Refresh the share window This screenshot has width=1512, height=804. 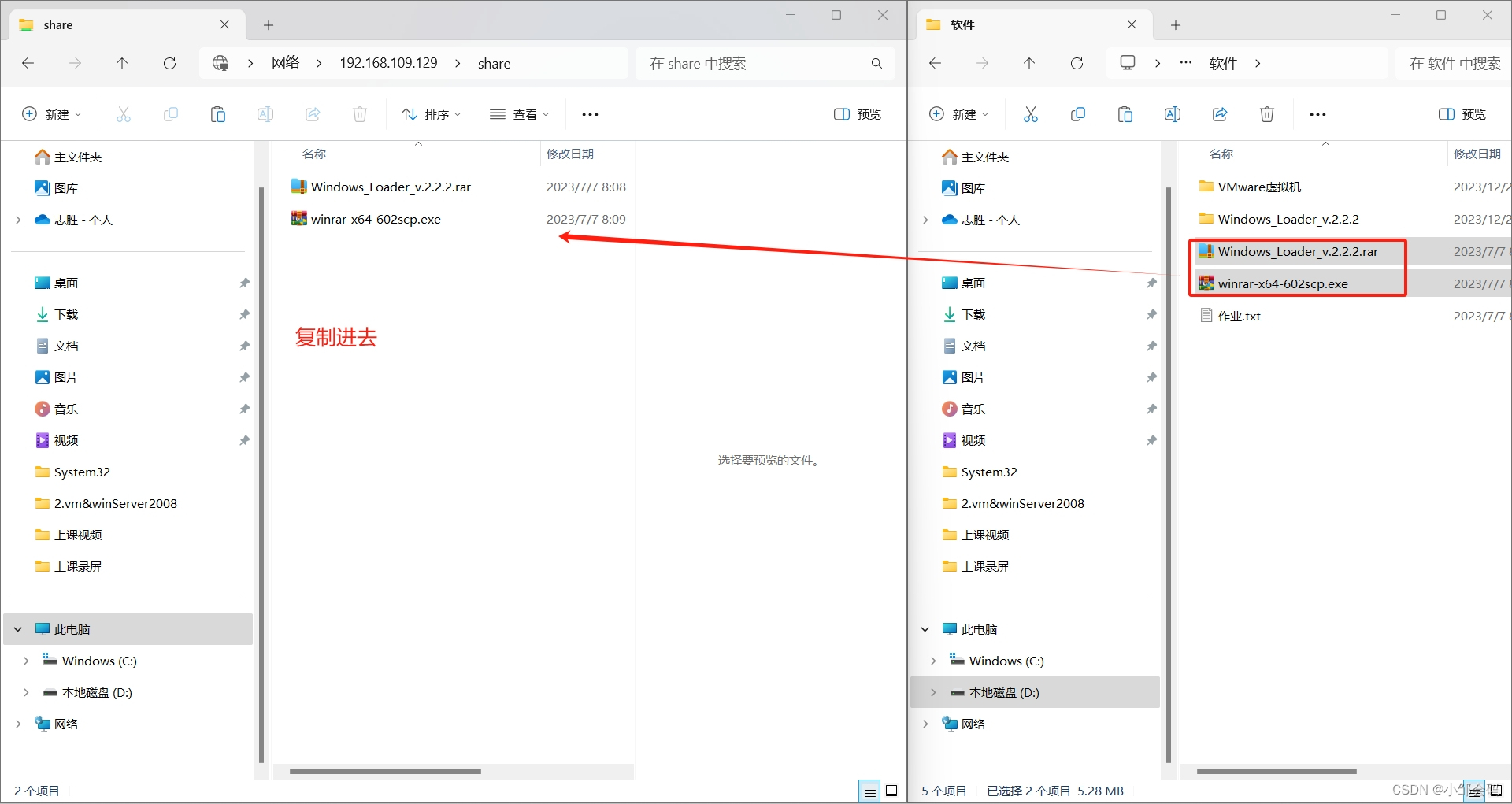click(x=169, y=63)
